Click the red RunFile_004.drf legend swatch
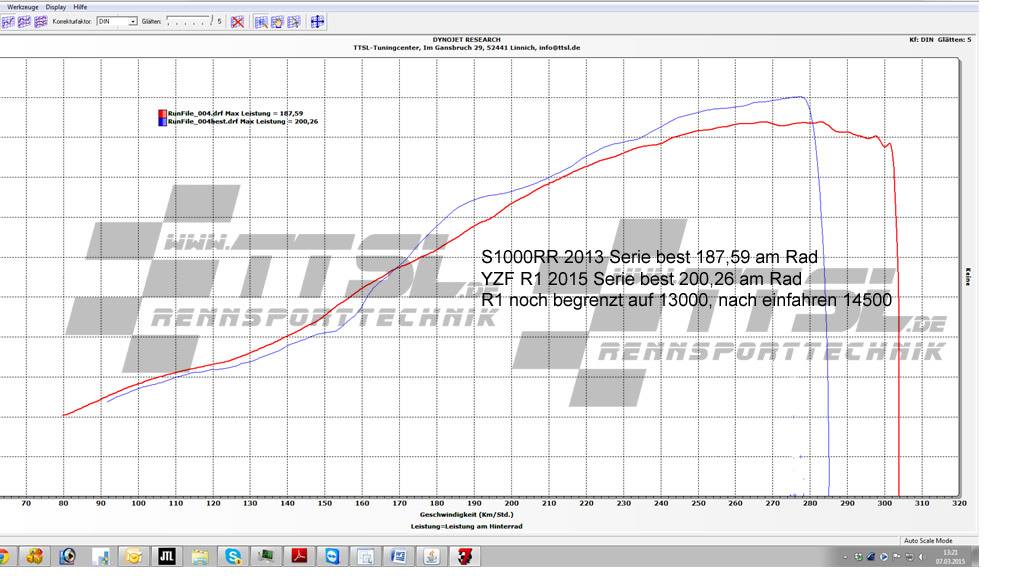The image size is (1024, 576). click(x=161, y=113)
